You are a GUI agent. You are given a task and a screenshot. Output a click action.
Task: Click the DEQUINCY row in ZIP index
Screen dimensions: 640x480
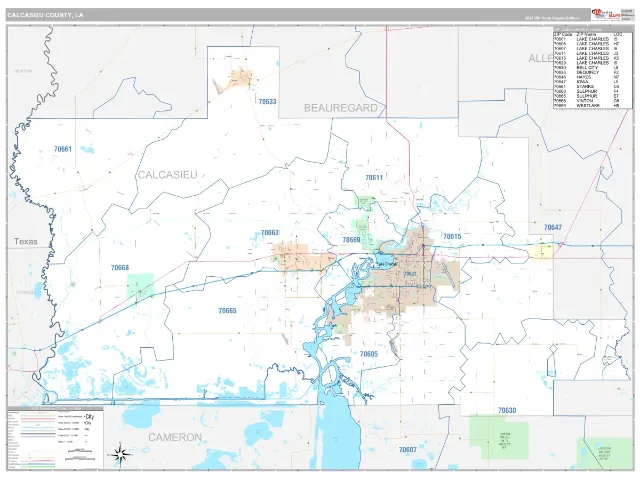click(x=587, y=72)
